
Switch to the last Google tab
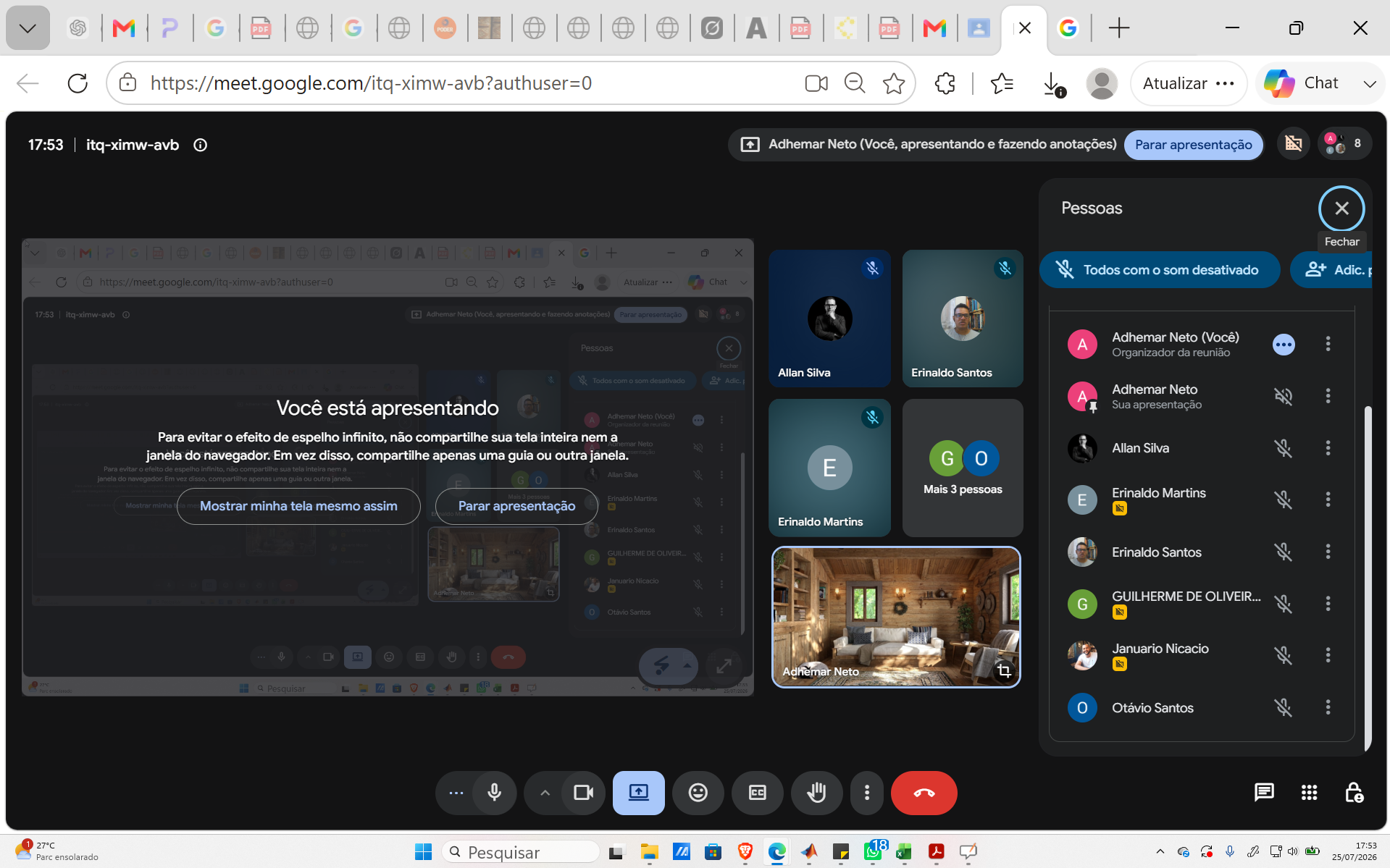[x=1068, y=28]
